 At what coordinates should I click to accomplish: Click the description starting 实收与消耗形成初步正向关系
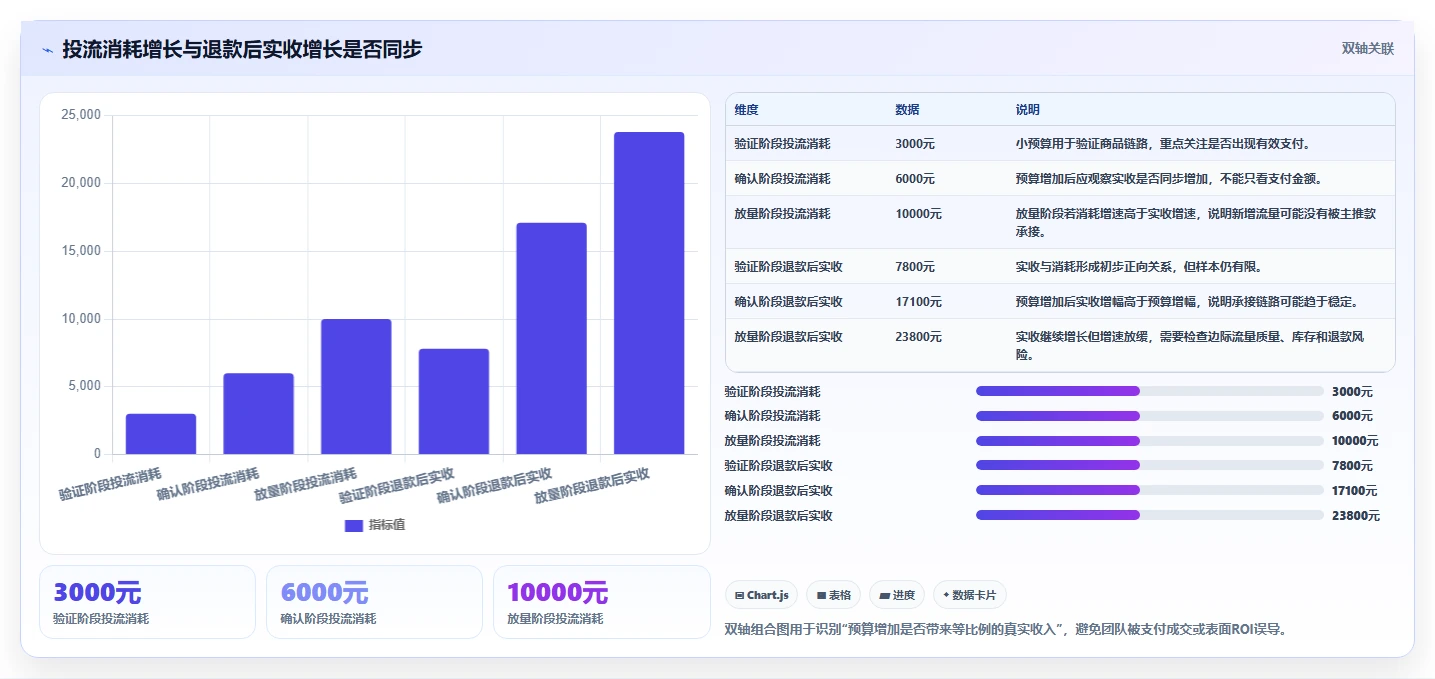pyautogui.click(x=1138, y=267)
